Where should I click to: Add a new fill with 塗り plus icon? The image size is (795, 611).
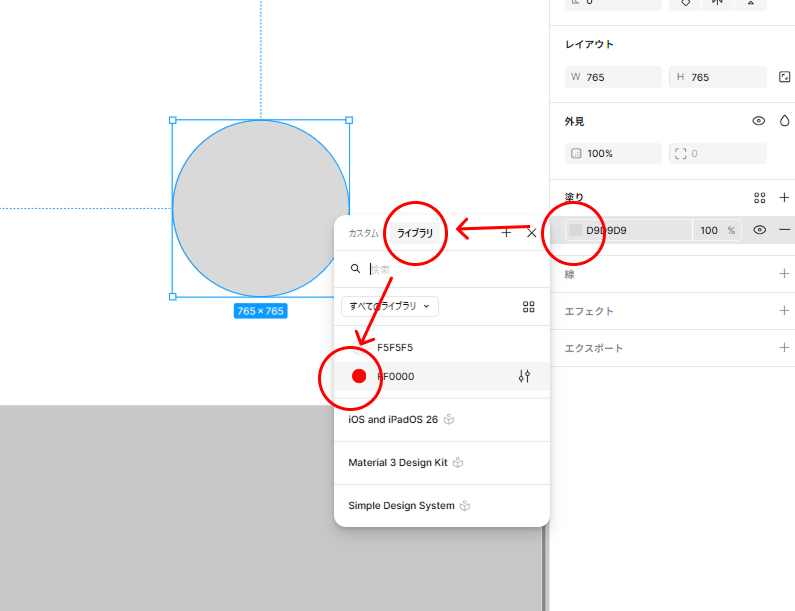784,198
